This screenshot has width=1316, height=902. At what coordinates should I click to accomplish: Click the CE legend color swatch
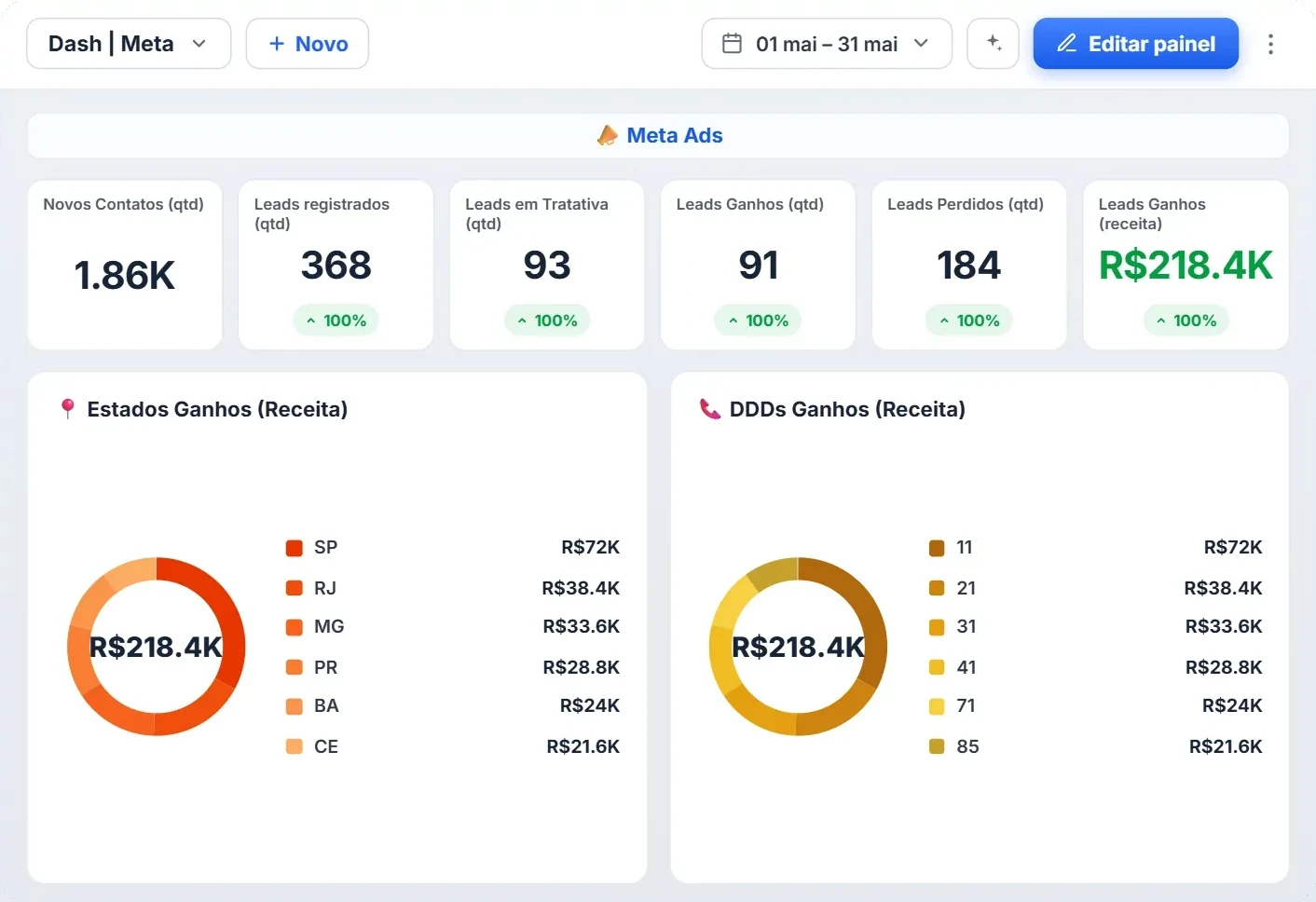pos(295,746)
